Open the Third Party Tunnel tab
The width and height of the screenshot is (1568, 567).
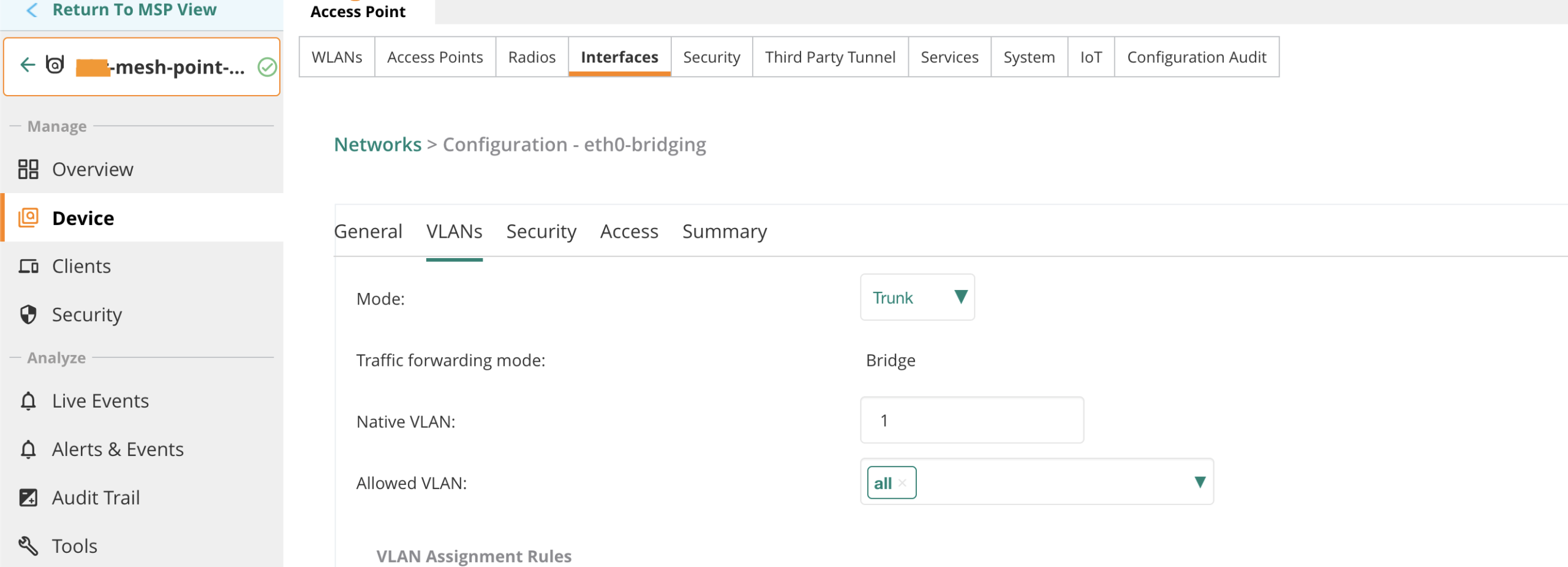[829, 57]
